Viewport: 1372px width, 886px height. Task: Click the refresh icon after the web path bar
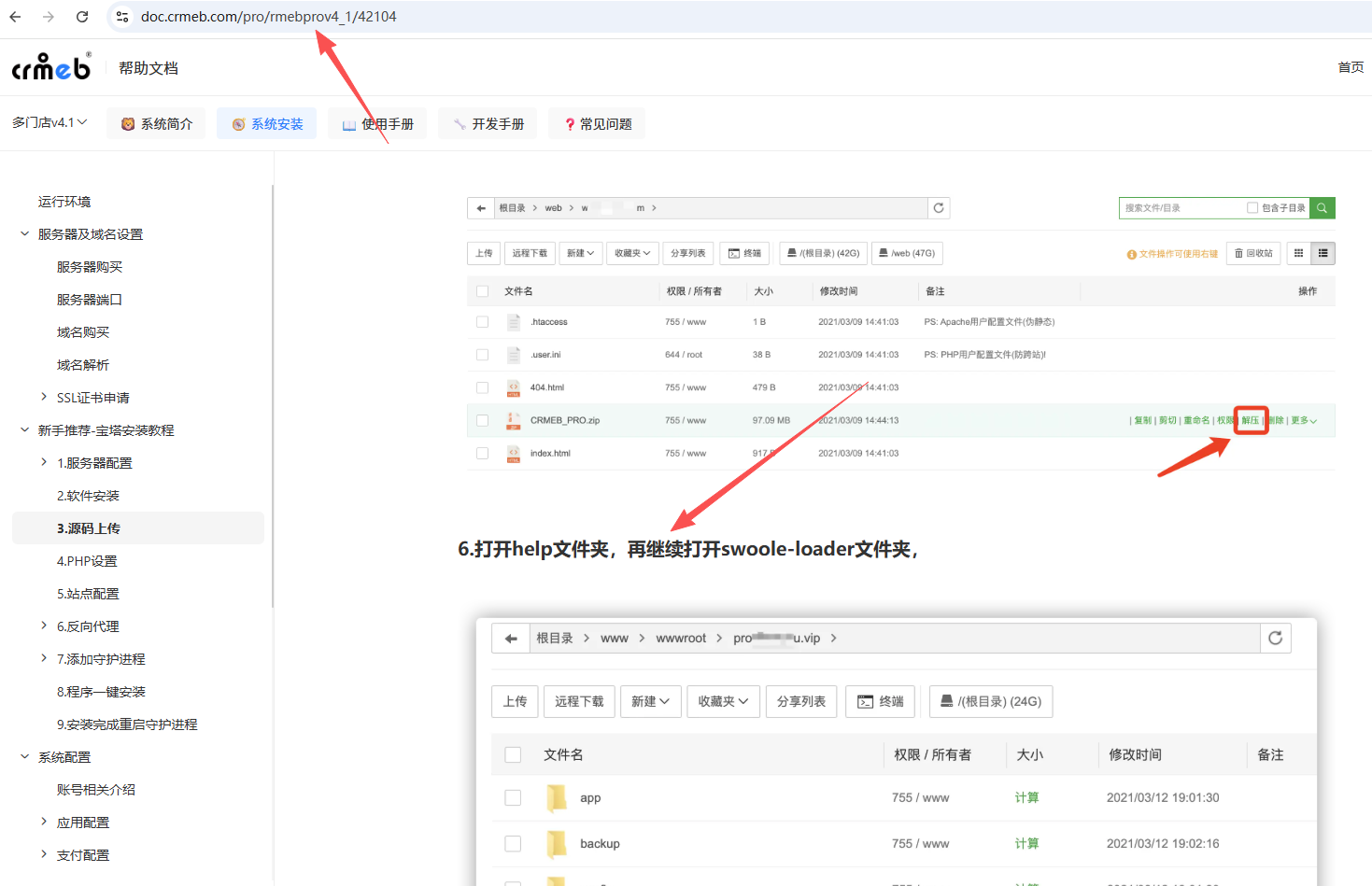click(939, 208)
